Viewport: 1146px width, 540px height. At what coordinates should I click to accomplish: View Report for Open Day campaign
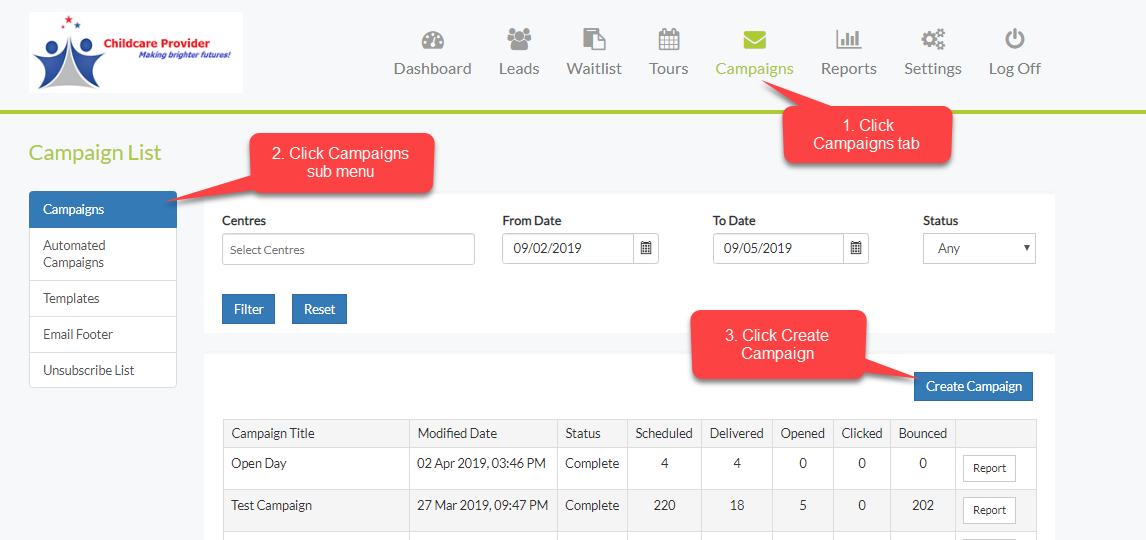(x=989, y=468)
